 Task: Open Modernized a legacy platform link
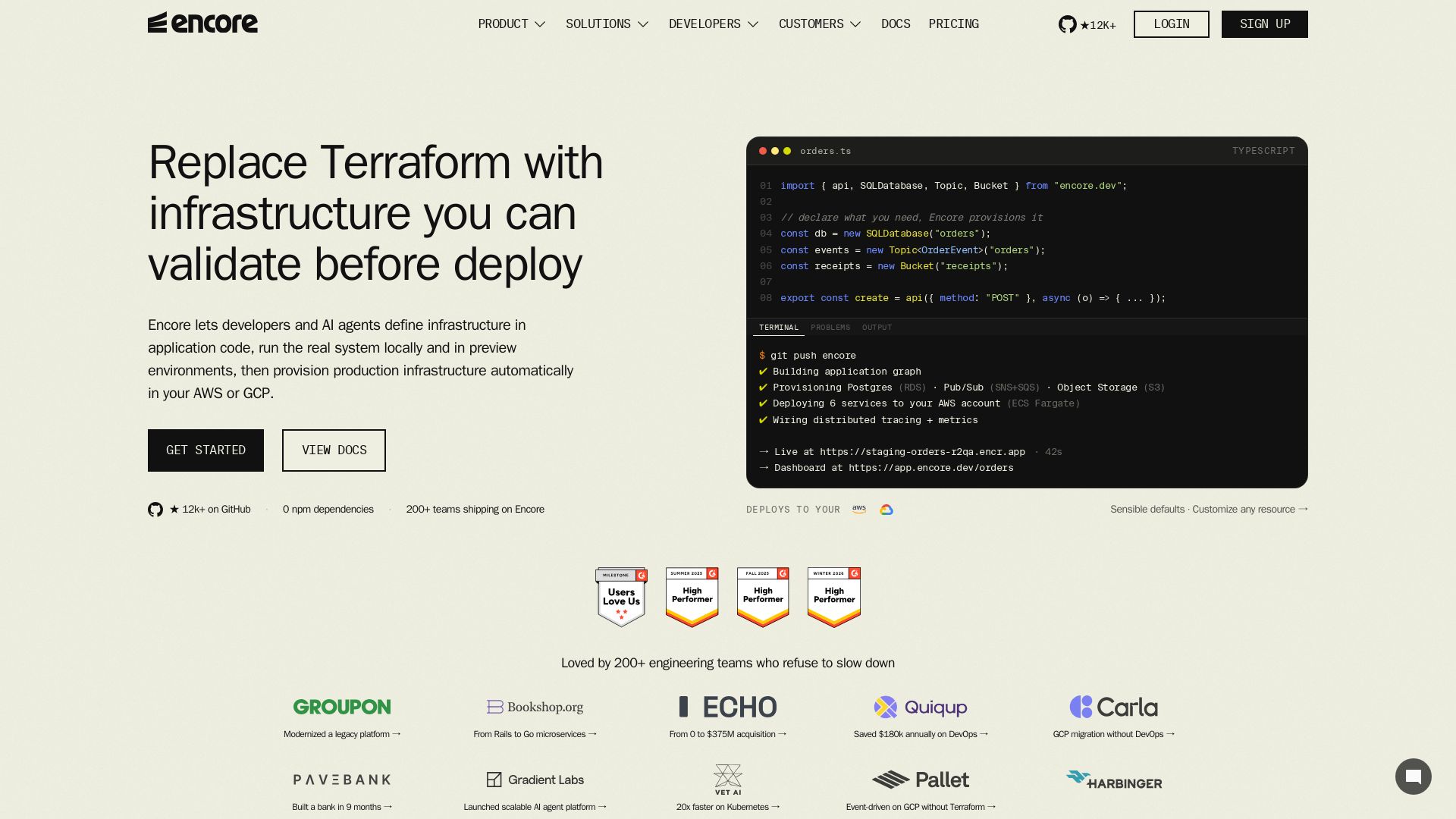342,734
